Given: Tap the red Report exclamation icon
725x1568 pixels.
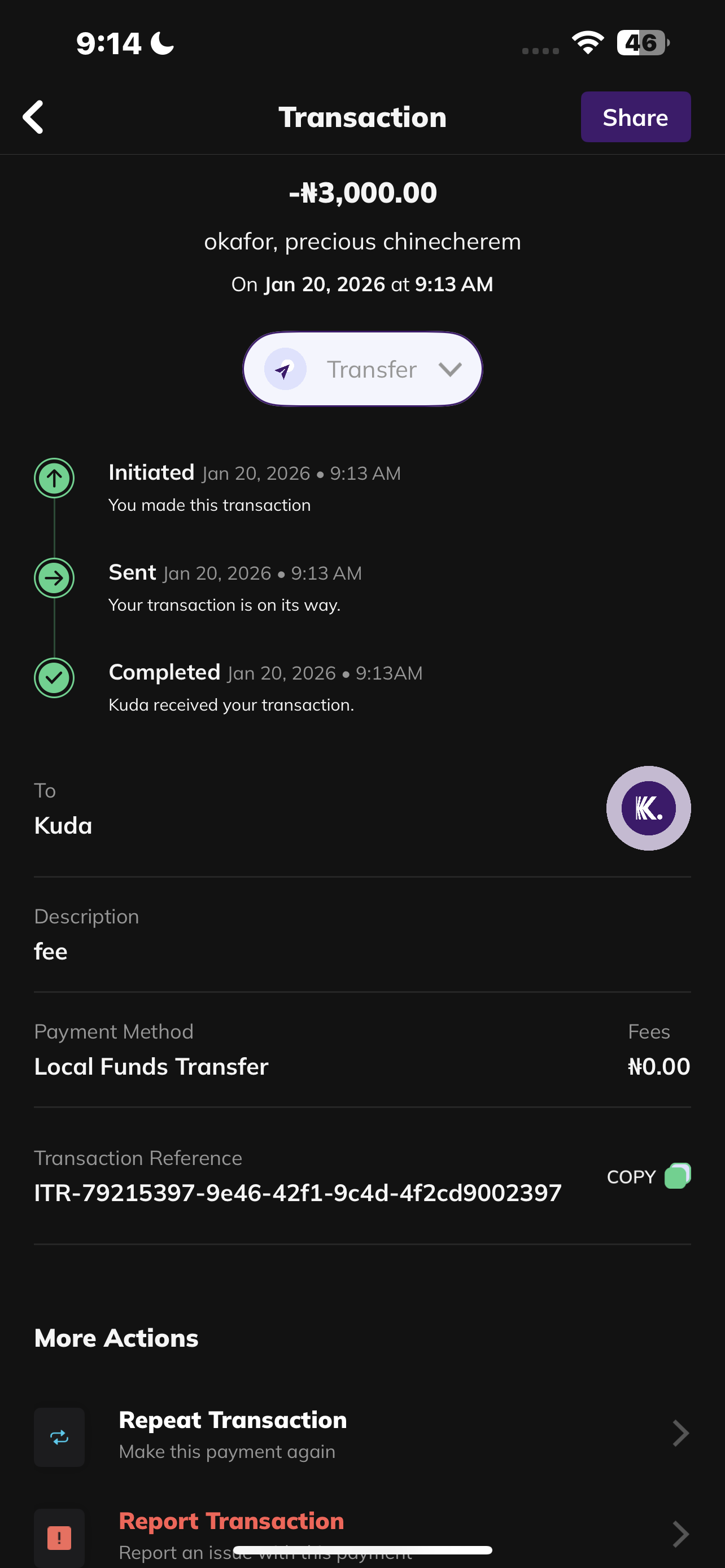Looking at the screenshot, I should click(x=59, y=1538).
